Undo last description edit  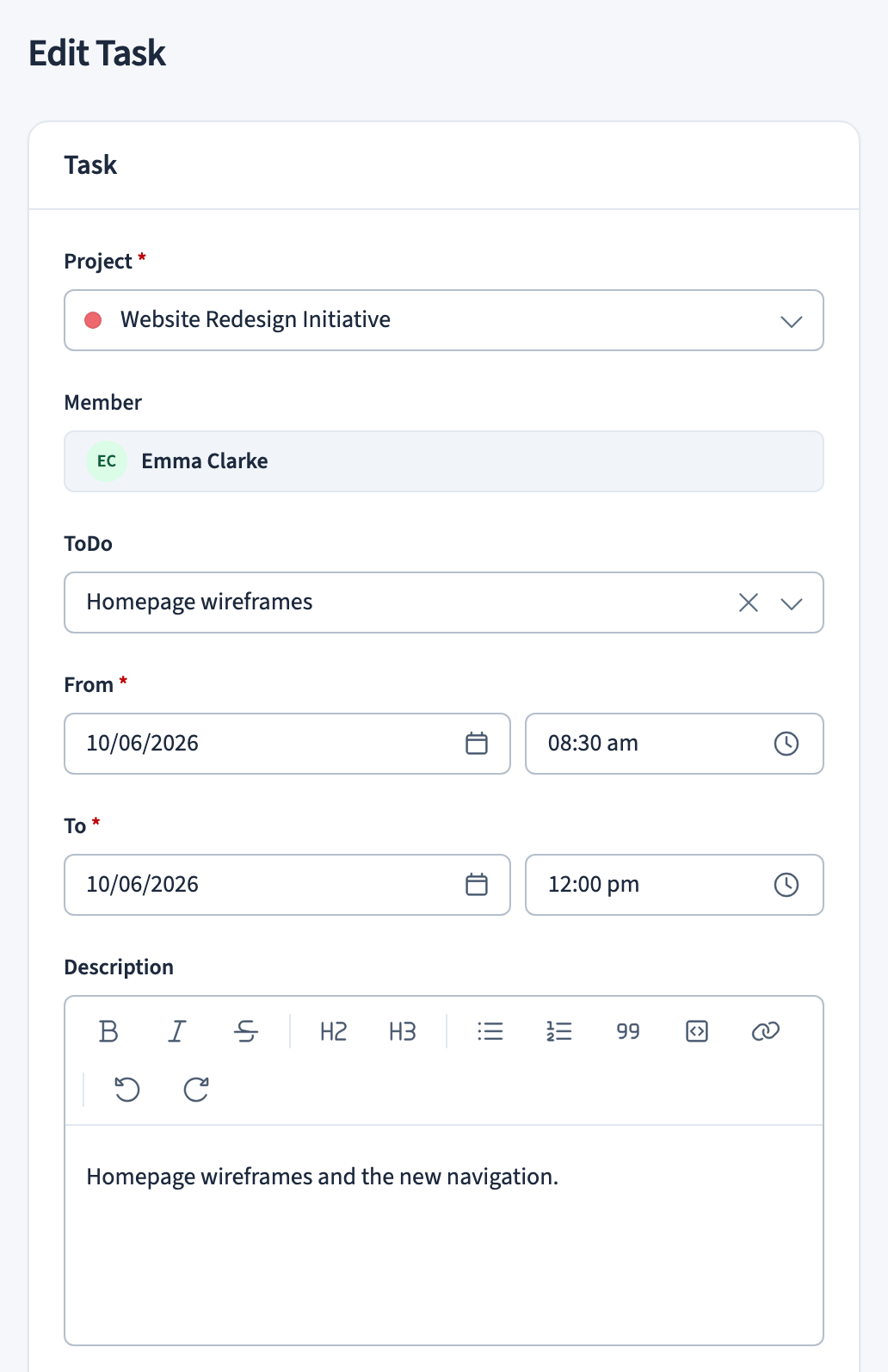click(127, 1090)
